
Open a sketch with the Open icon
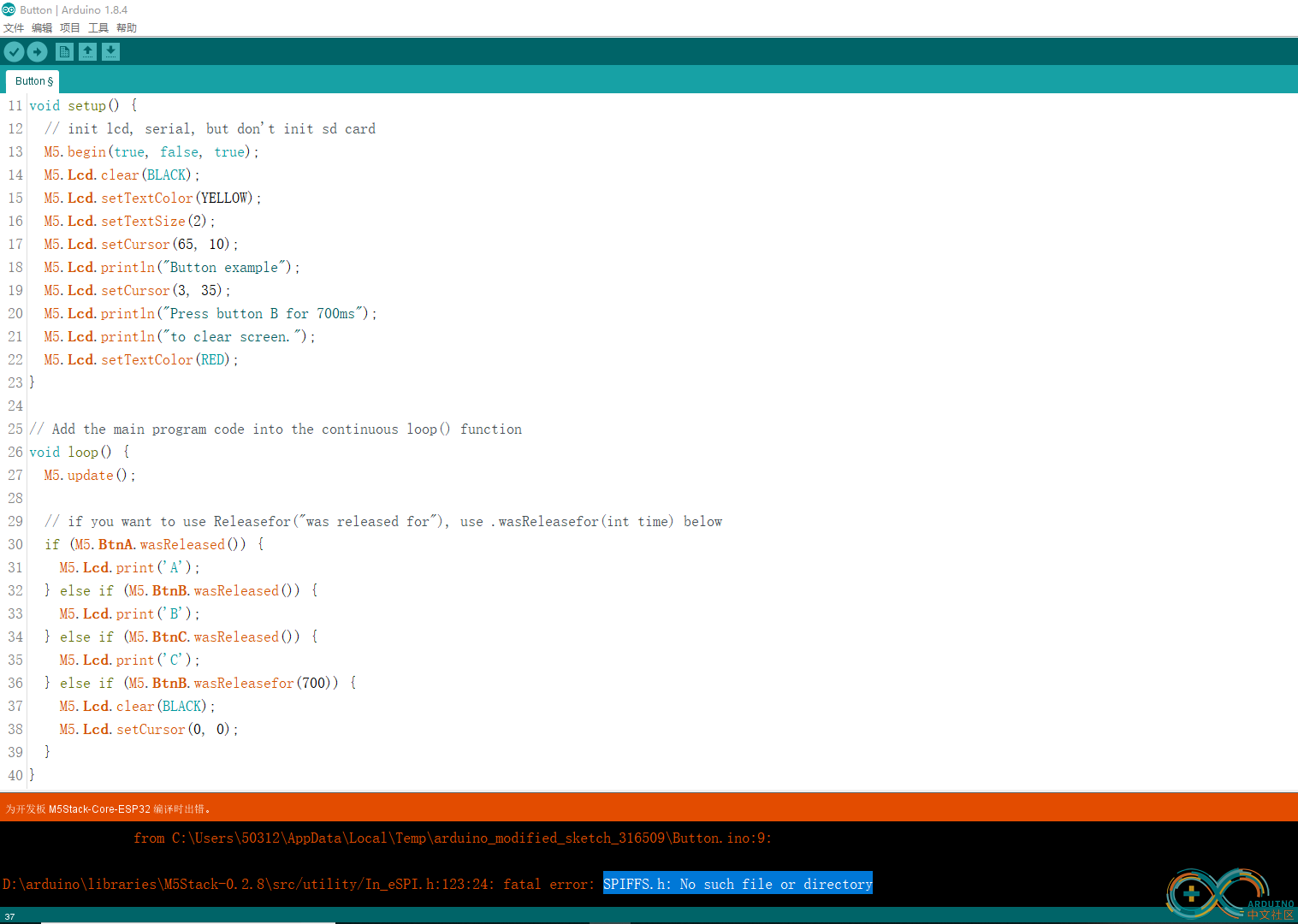(x=87, y=52)
